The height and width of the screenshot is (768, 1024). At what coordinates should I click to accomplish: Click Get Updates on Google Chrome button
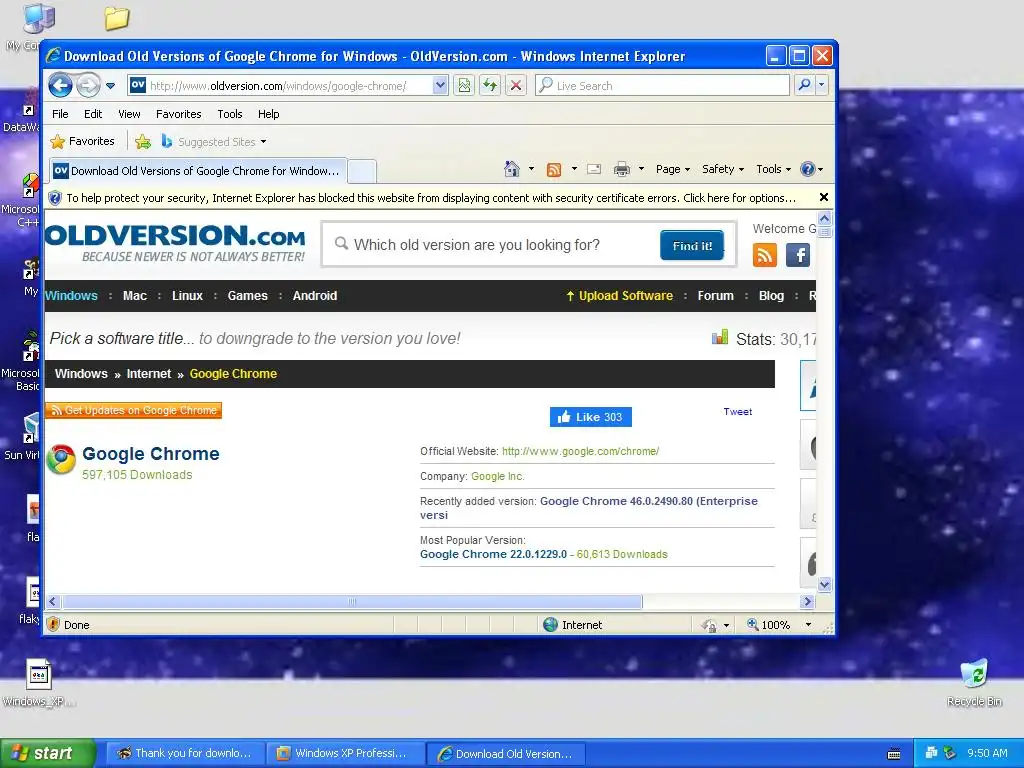133,410
